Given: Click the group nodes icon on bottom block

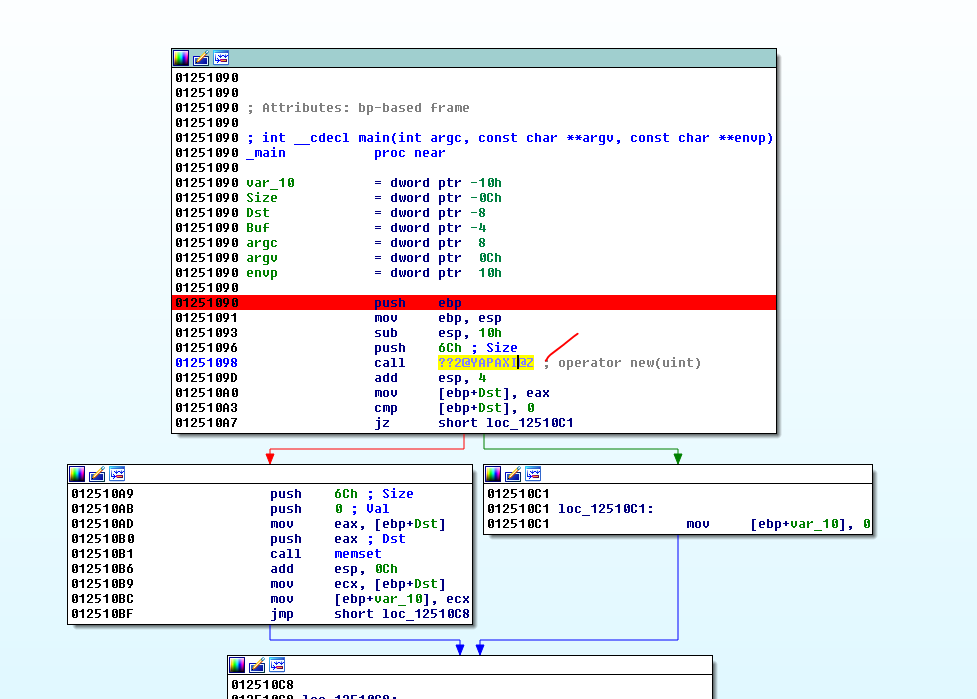Looking at the screenshot, I should point(277,665).
